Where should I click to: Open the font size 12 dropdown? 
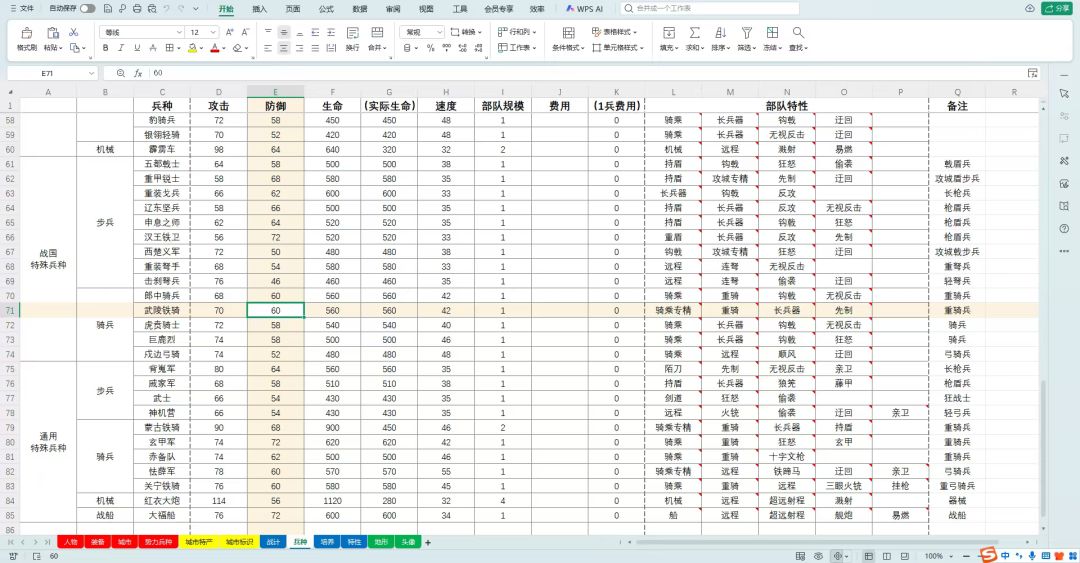coord(213,32)
